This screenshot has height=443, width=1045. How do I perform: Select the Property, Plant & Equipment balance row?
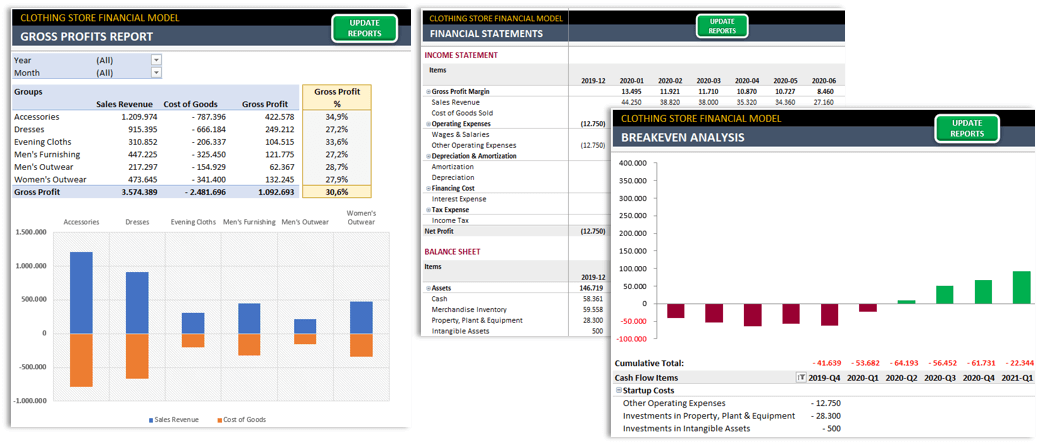(477, 320)
